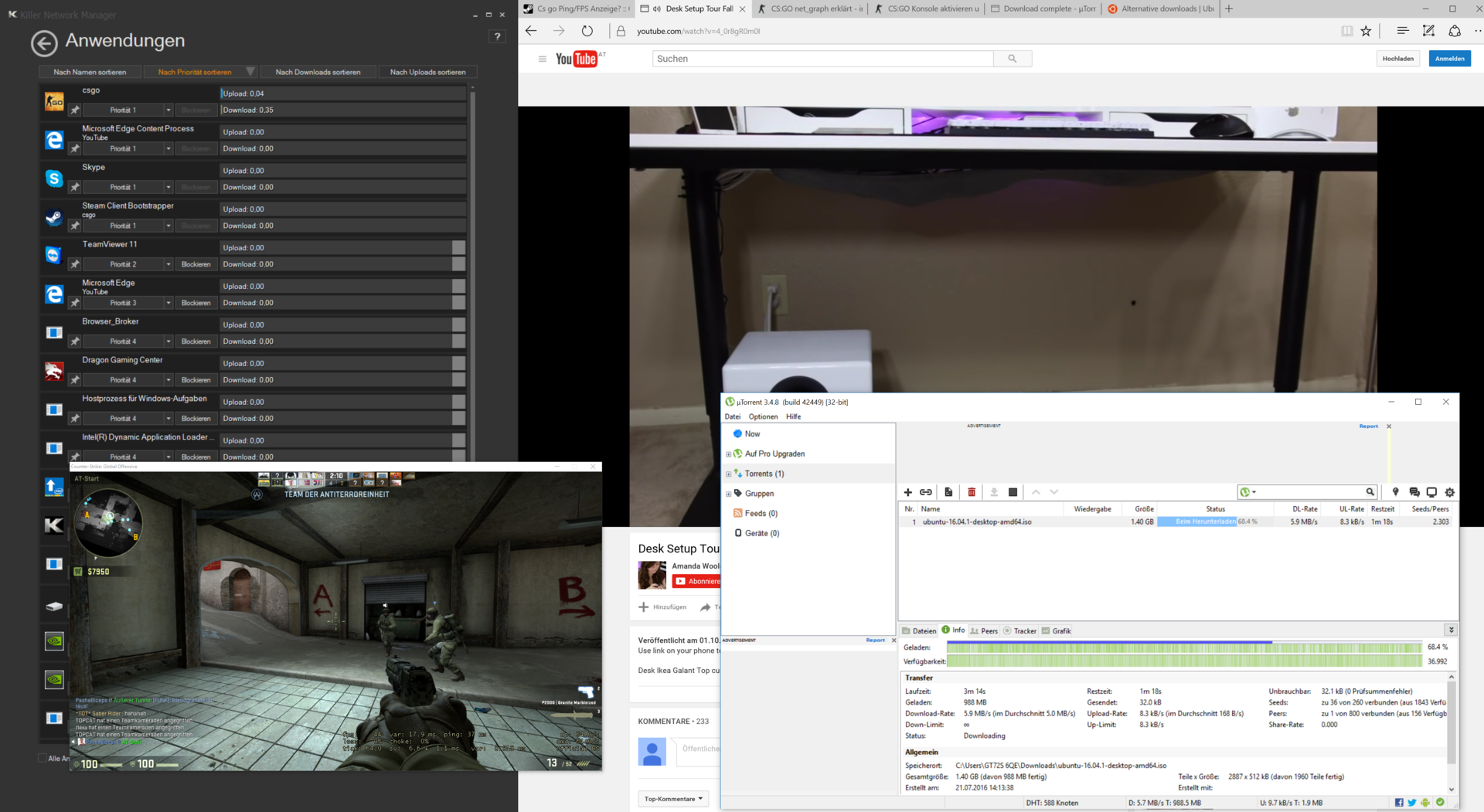1484x812 pixels.
Task: Click µTorrent Add Torrent from URL link icon
Action: 925,492
